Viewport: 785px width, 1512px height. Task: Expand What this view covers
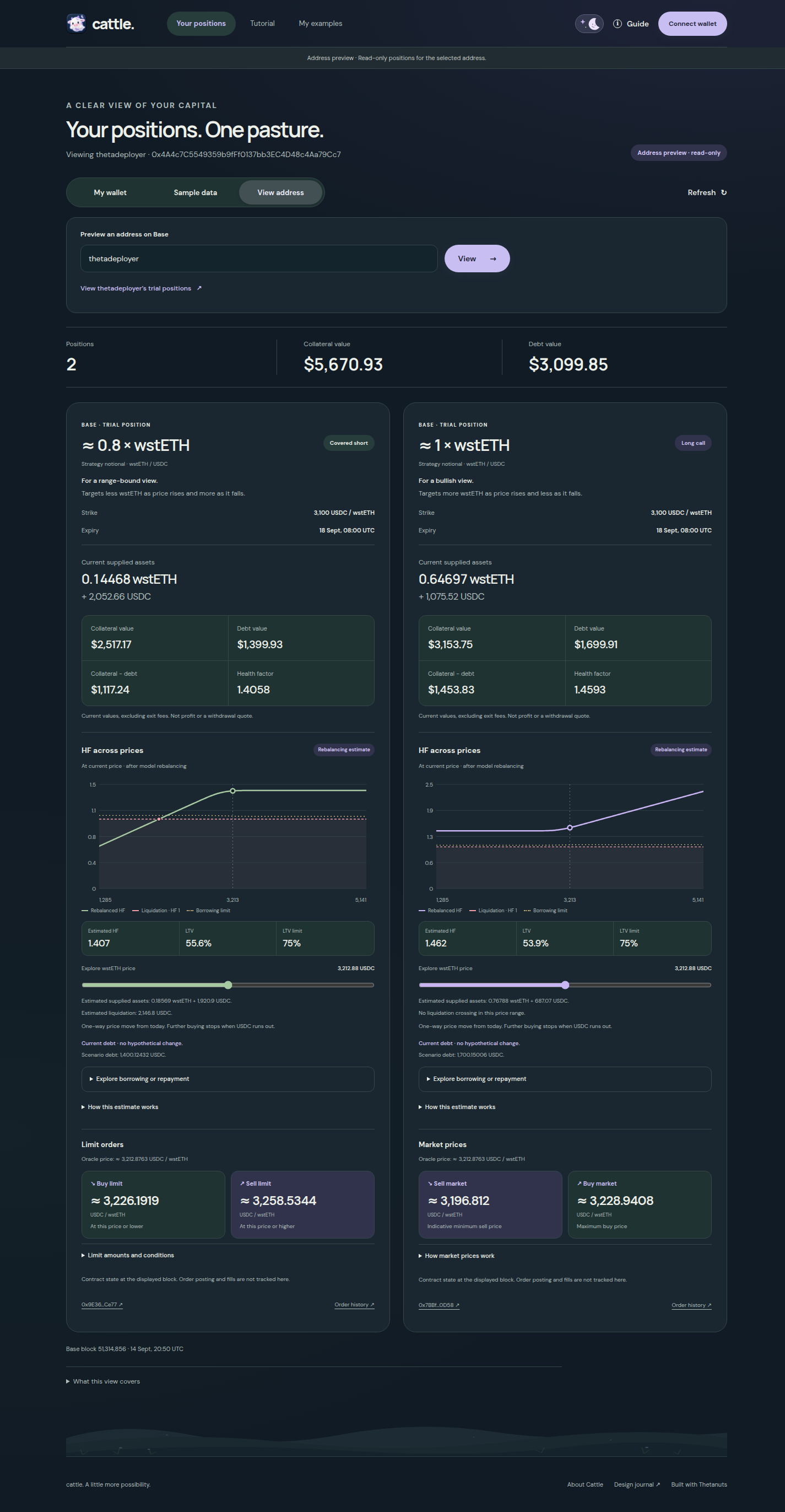point(103,1381)
